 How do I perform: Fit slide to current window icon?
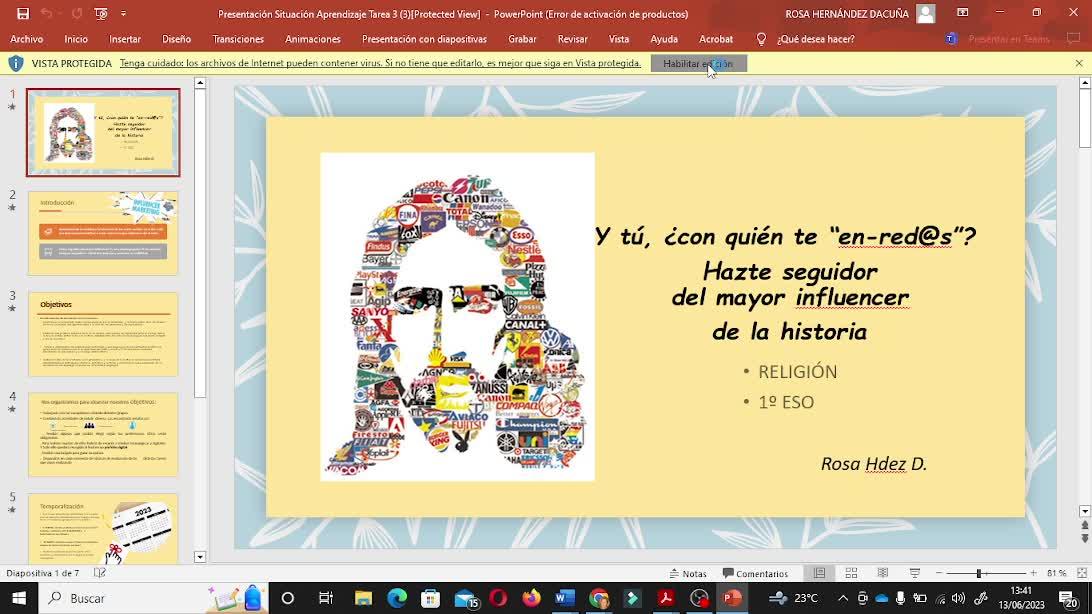point(1079,573)
